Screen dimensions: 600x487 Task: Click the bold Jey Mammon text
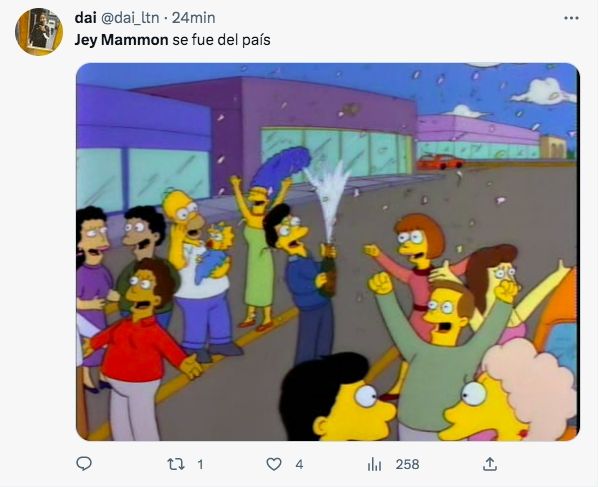[121, 40]
